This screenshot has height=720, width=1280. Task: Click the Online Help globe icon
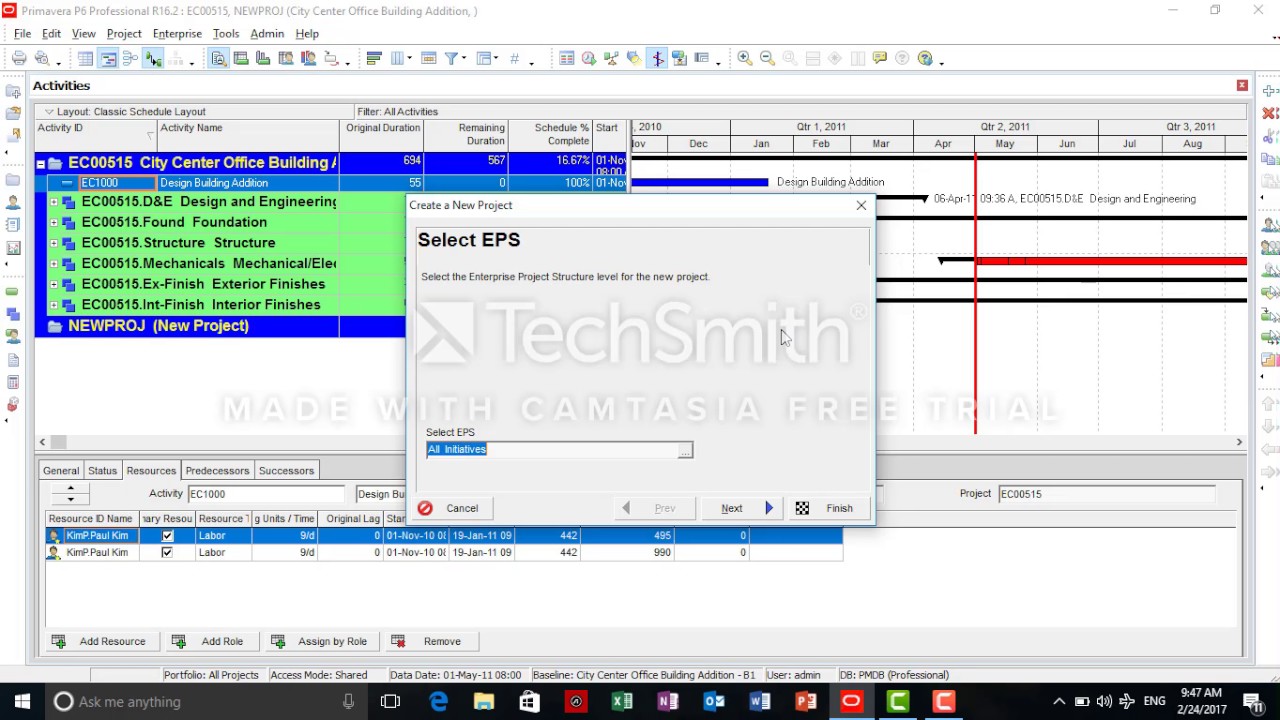pos(925,58)
